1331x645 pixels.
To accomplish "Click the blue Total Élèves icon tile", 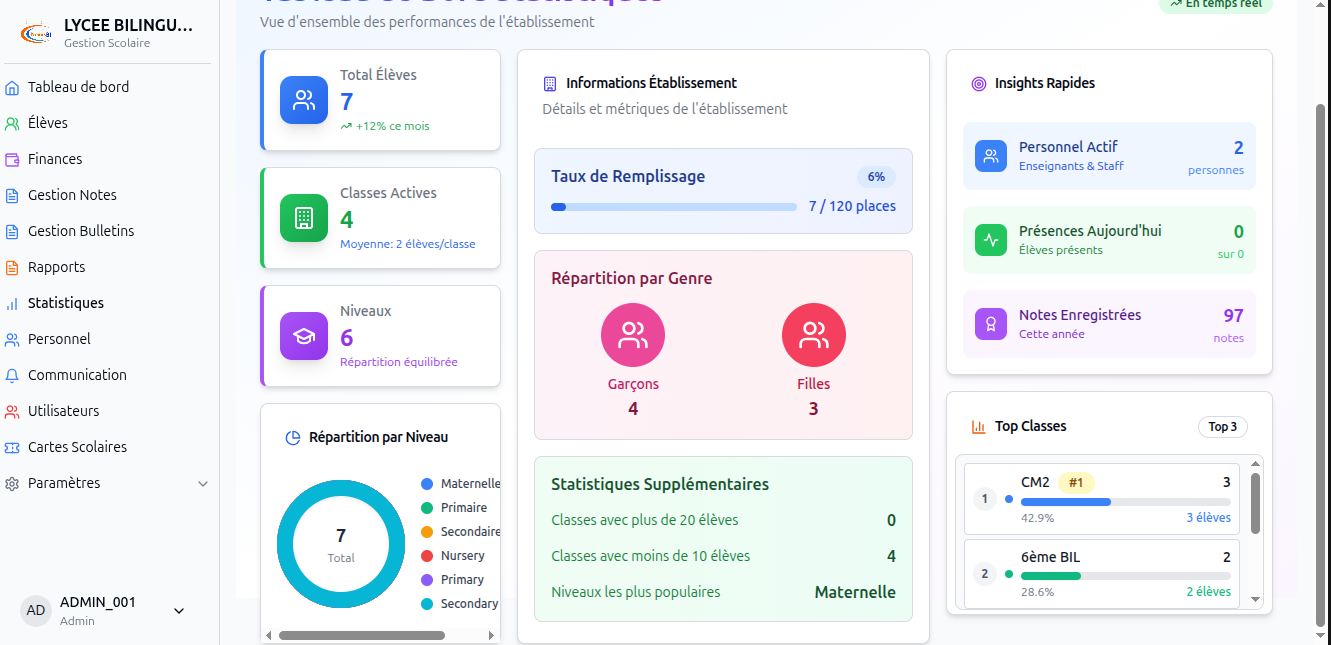I will pos(304,100).
